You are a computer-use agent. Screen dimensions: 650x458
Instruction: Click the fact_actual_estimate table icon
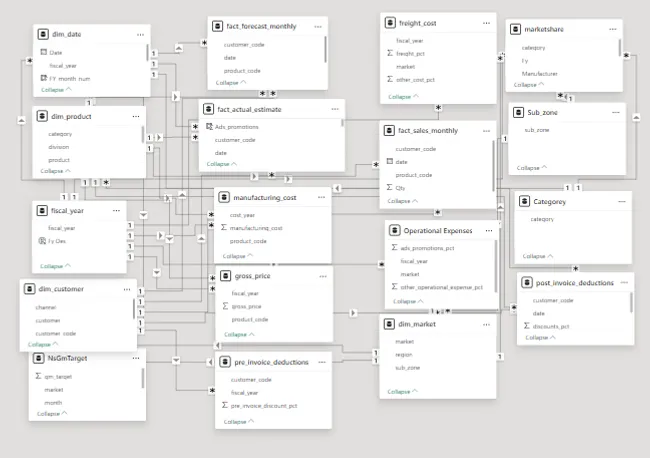click(x=208, y=109)
